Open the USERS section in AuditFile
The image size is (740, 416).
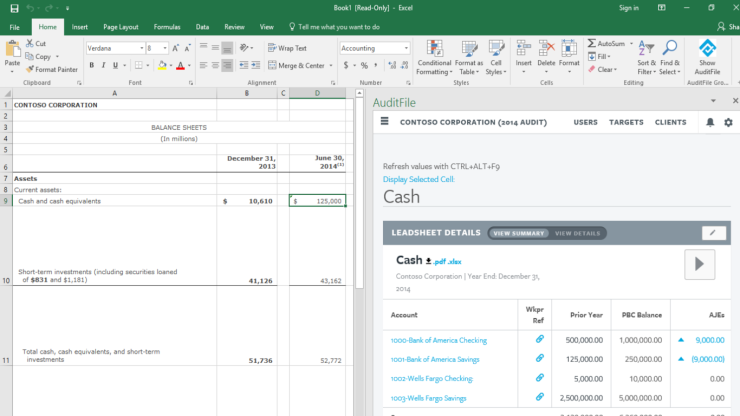[x=585, y=122]
